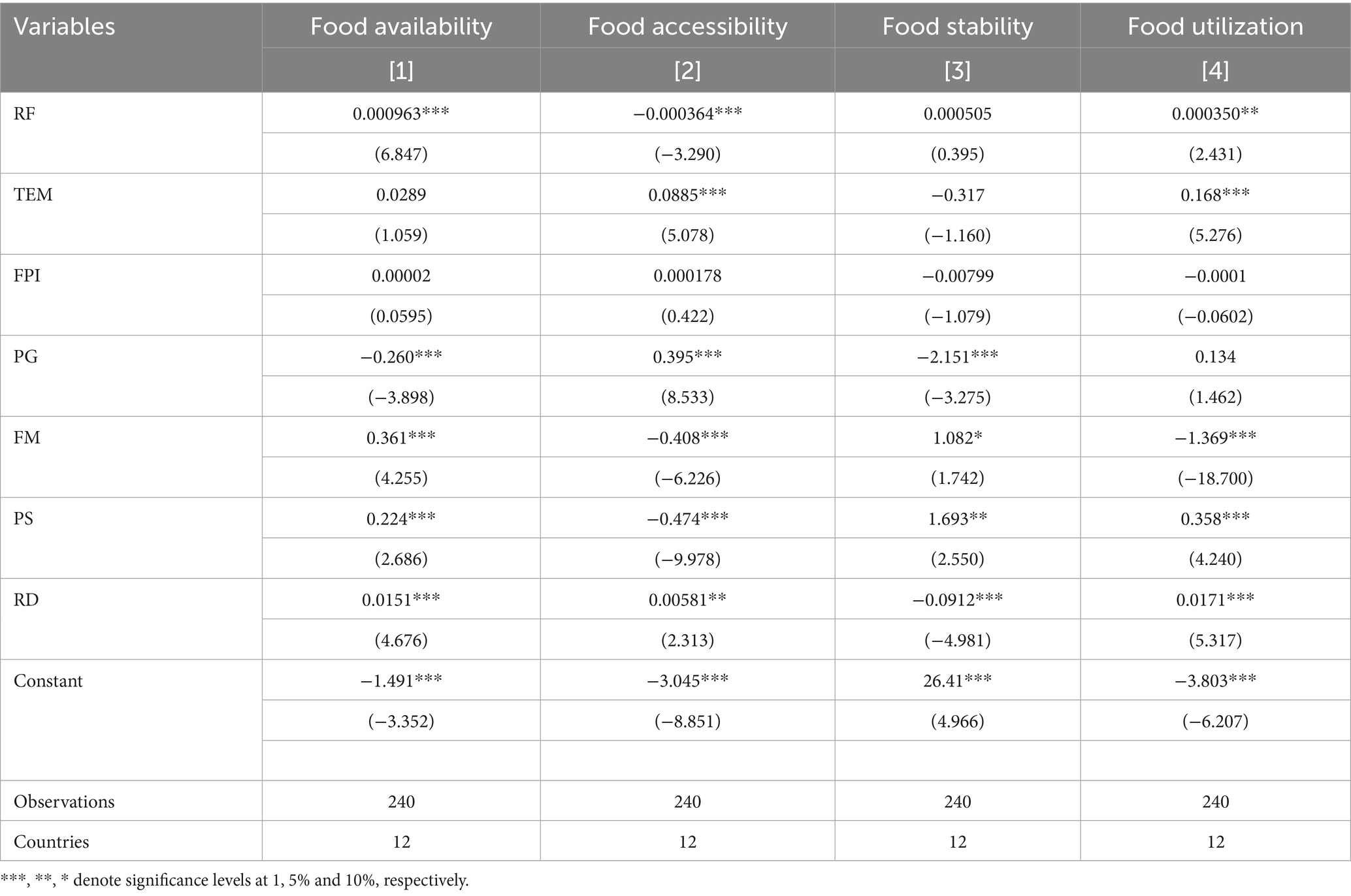Click the Variables column header

click(64, 27)
